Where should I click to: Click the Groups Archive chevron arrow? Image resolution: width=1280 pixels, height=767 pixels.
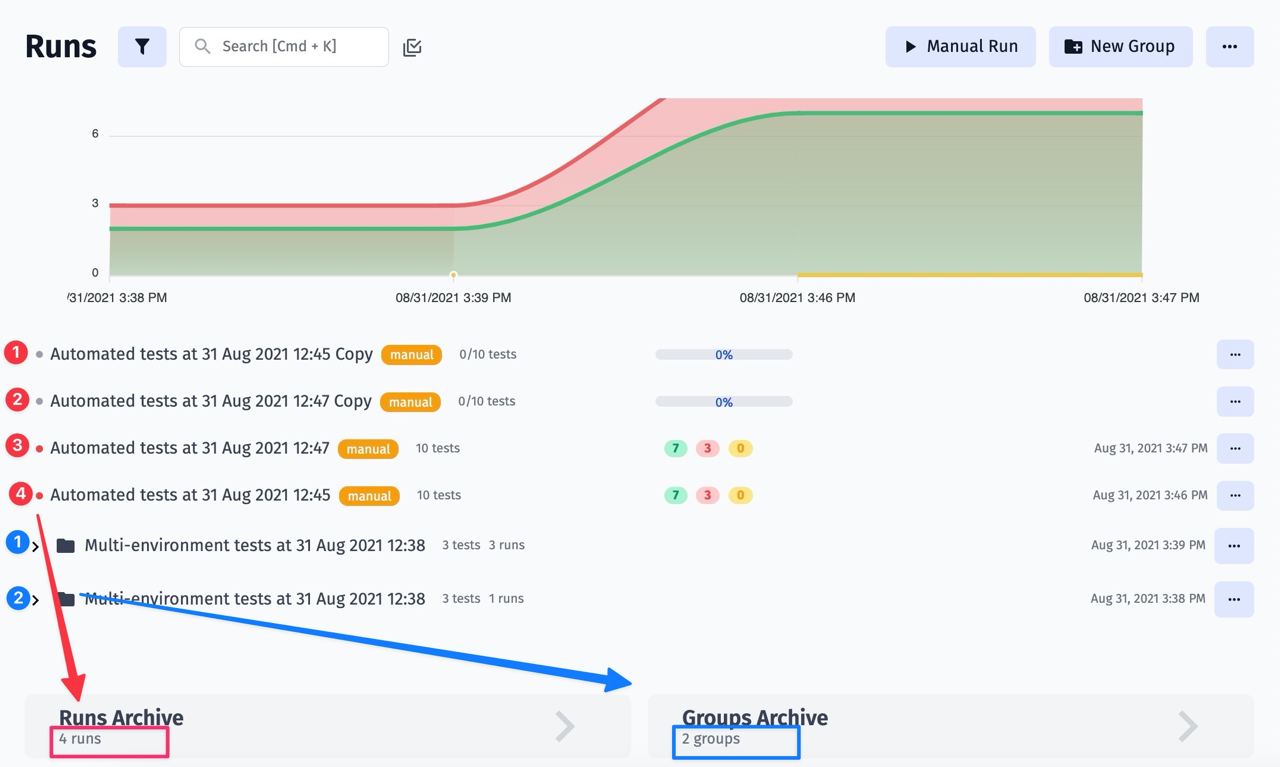click(1188, 726)
